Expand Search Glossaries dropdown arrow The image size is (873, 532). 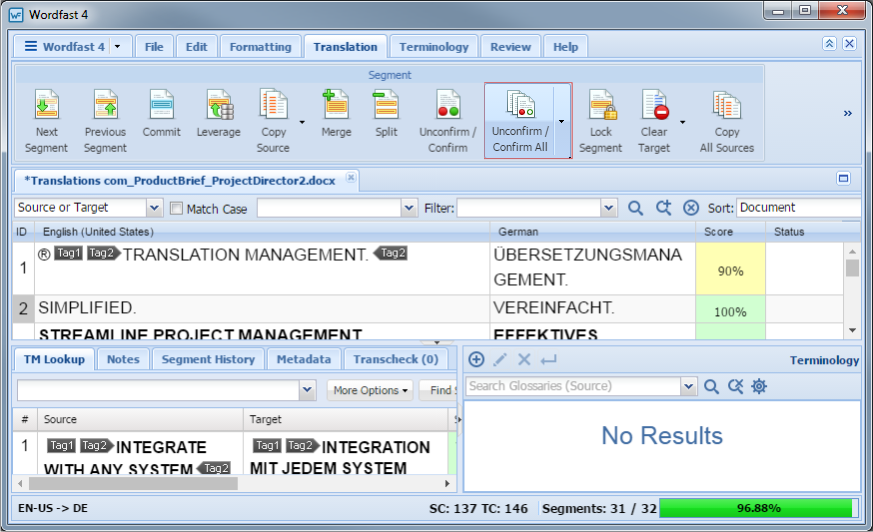(x=688, y=386)
